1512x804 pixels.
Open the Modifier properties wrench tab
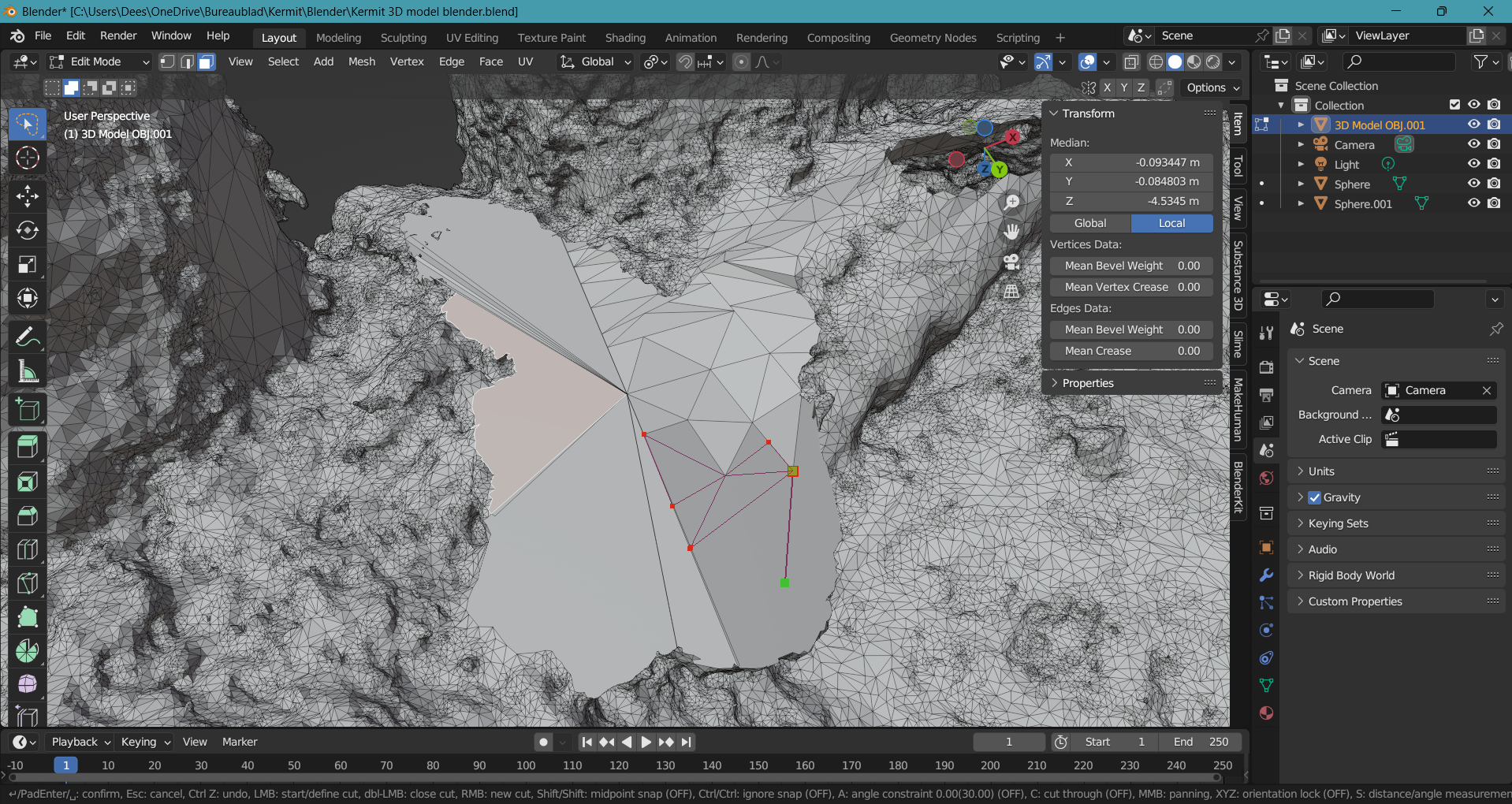pyautogui.click(x=1266, y=575)
